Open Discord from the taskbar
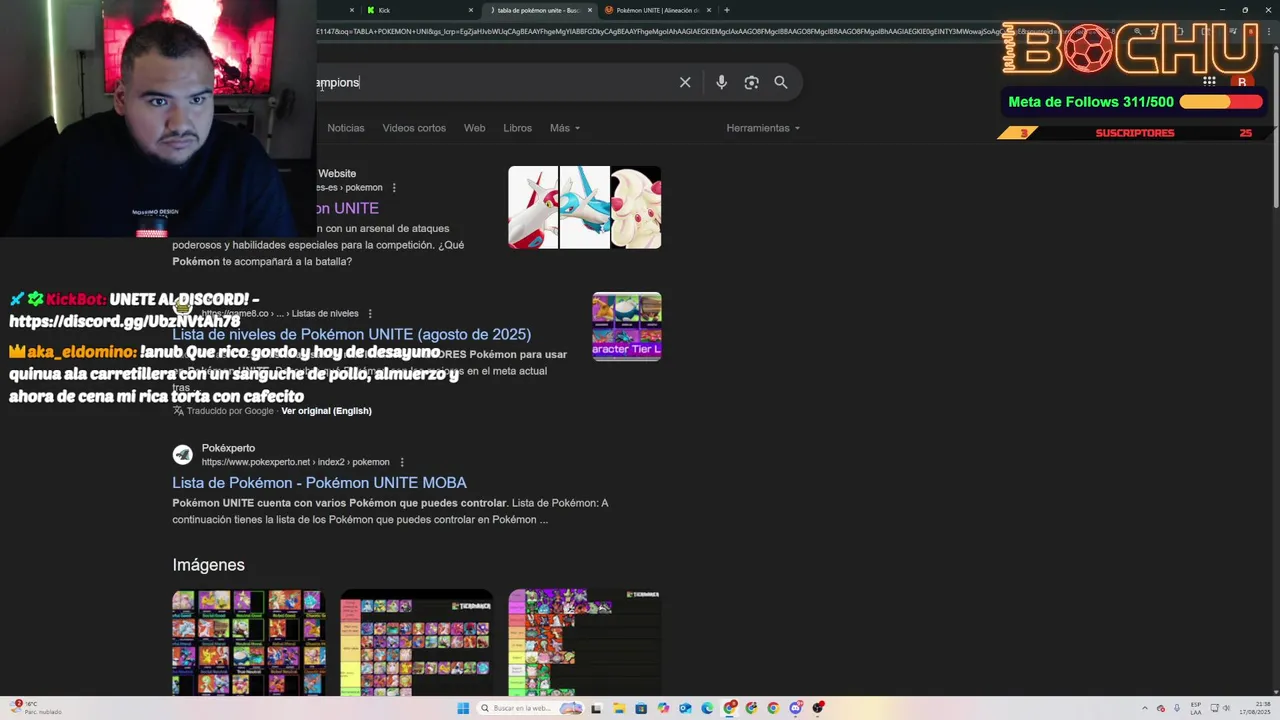The width and height of the screenshot is (1280, 720). [x=795, y=708]
